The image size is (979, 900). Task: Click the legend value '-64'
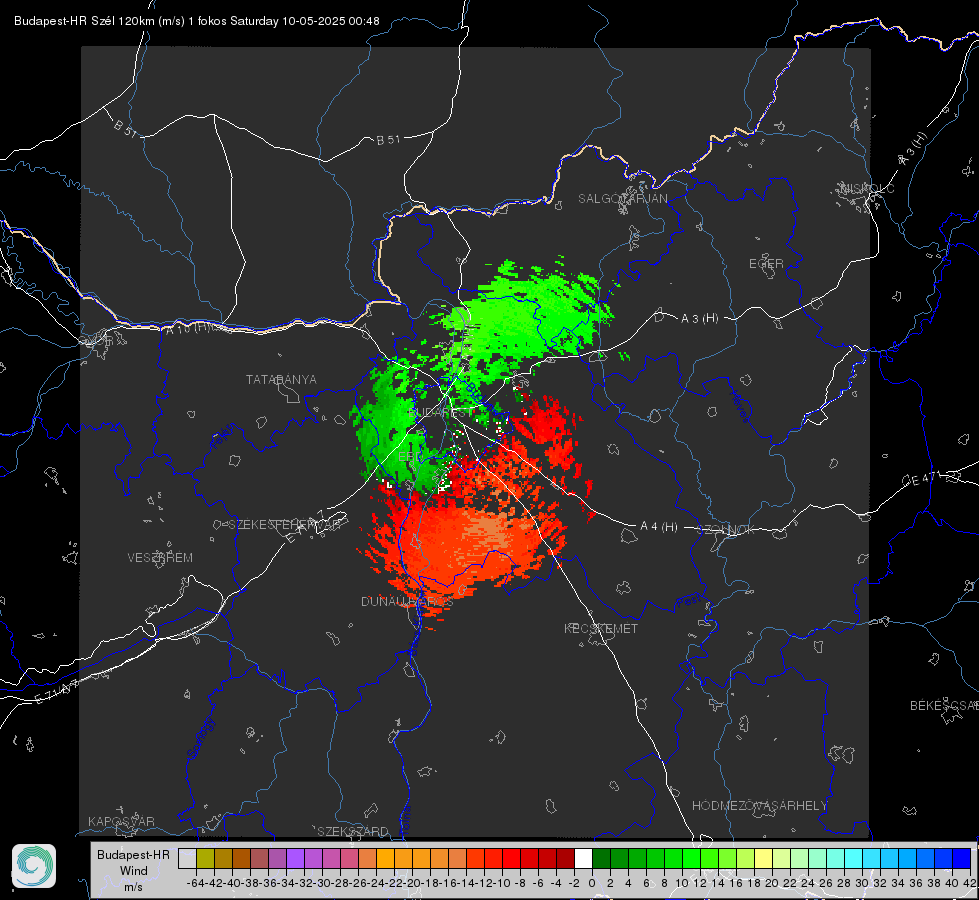click(195, 883)
